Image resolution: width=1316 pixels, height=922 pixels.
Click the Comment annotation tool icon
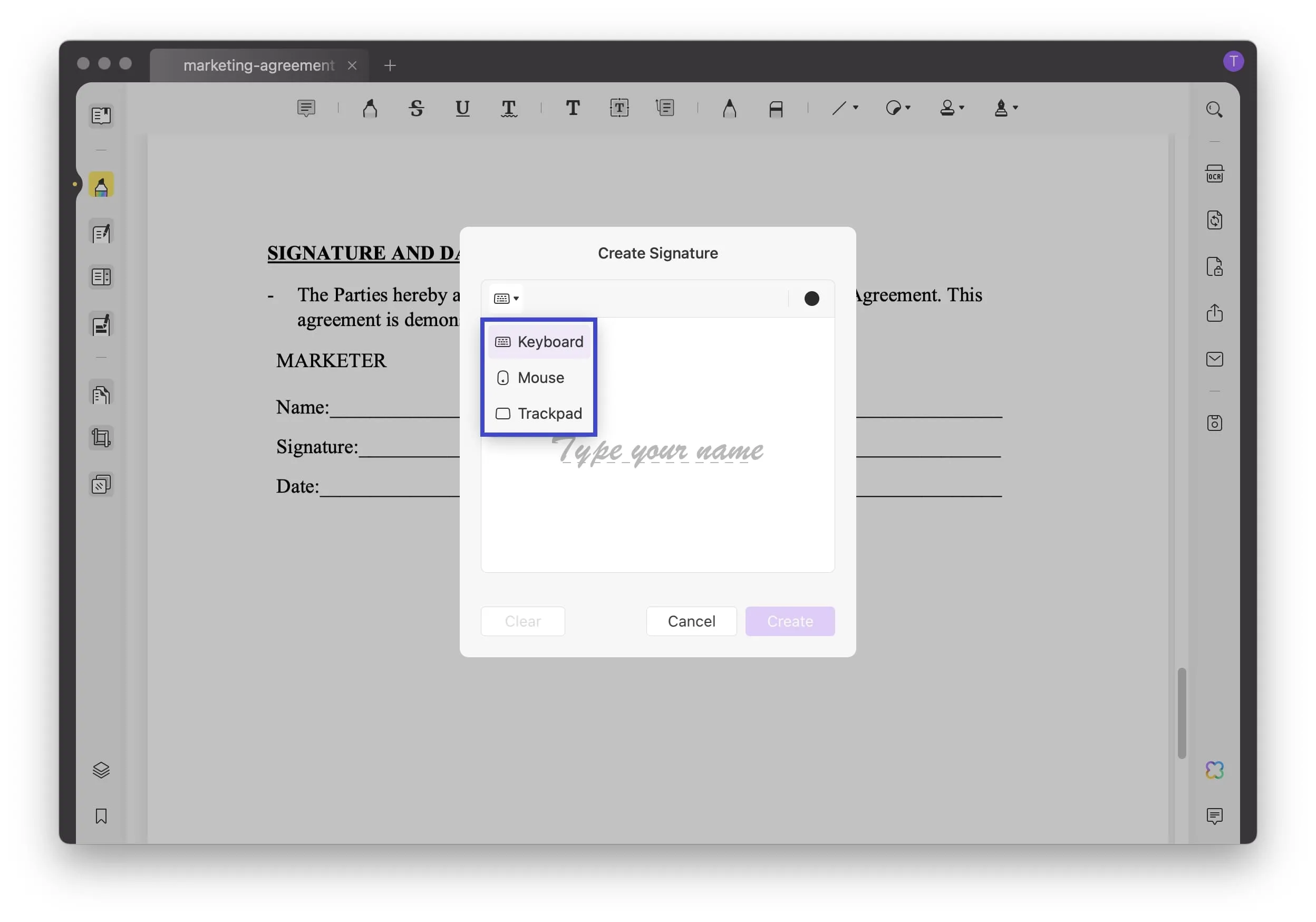pyautogui.click(x=306, y=109)
